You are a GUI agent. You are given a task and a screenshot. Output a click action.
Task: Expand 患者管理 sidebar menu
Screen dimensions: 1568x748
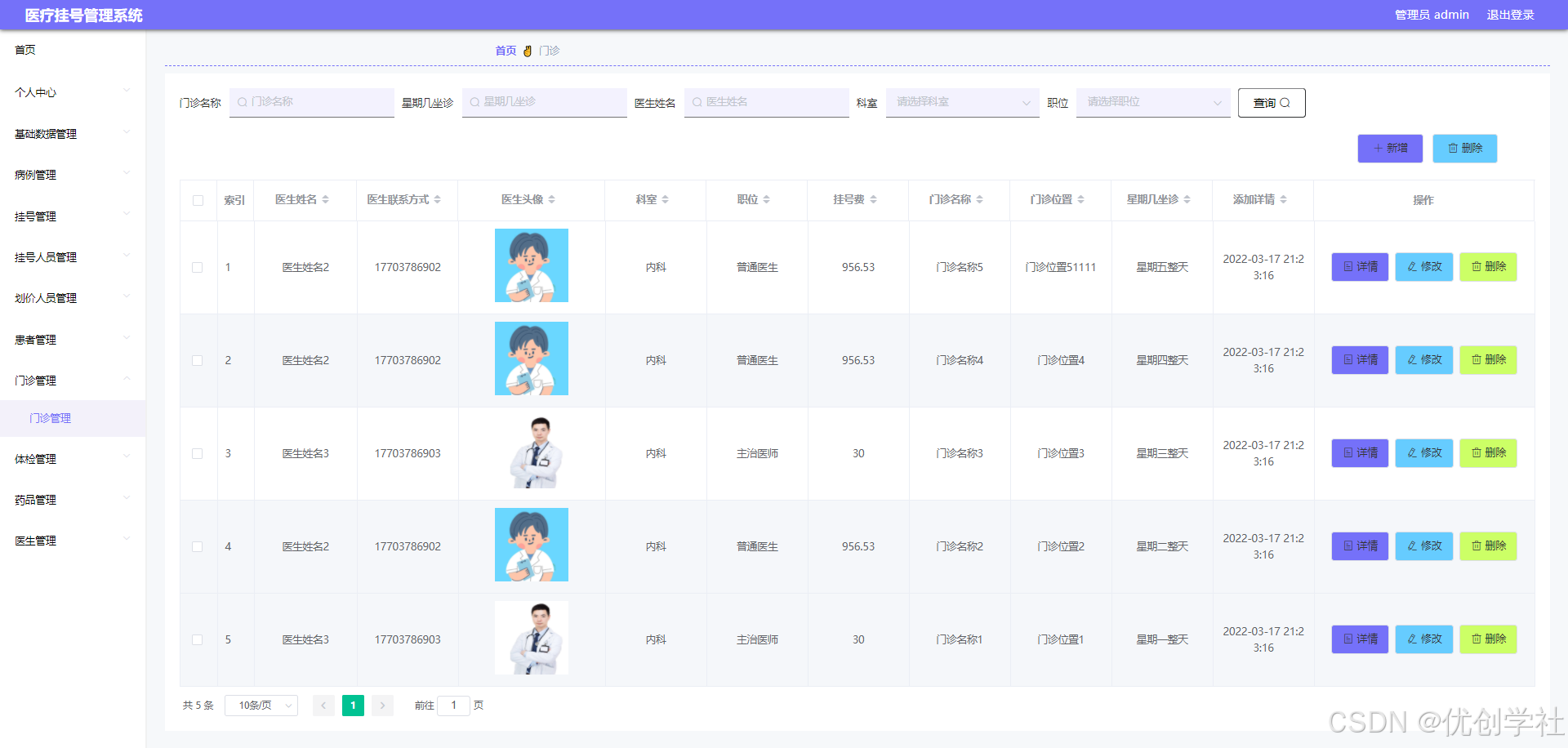73,340
